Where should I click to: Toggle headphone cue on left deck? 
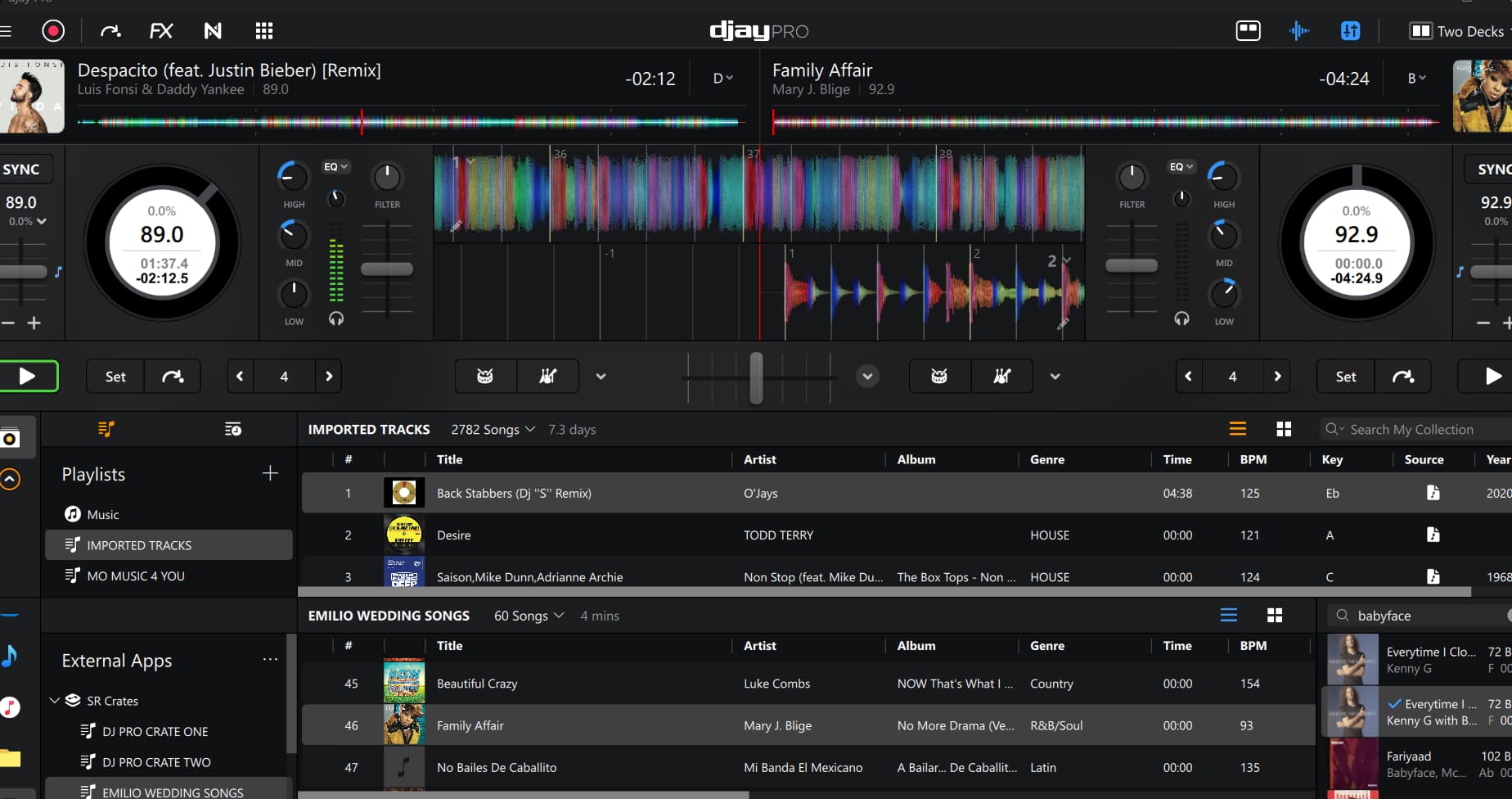[x=336, y=319]
